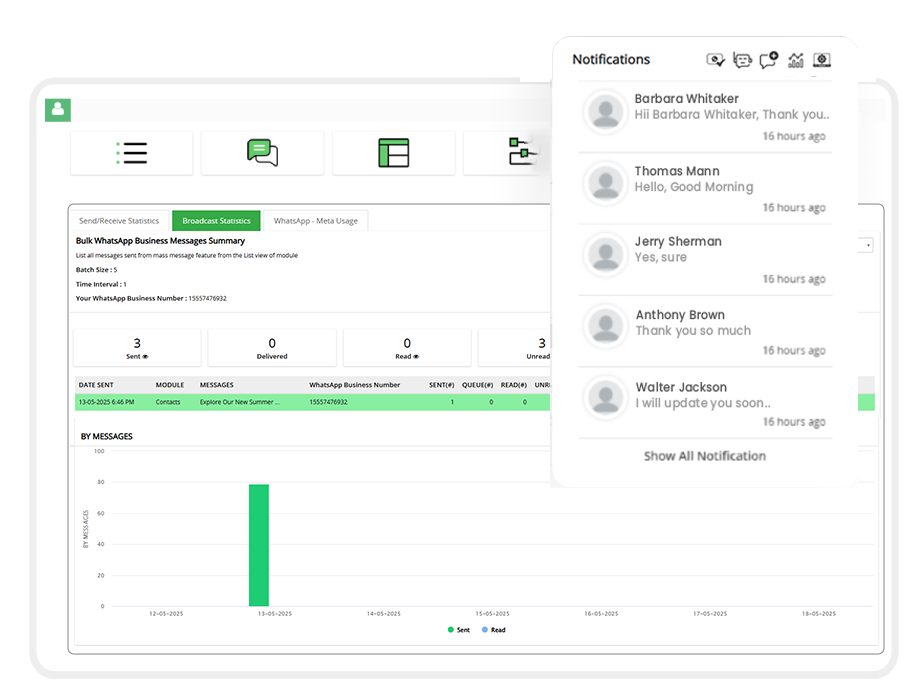Open the bulleted list view tile

[131, 153]
